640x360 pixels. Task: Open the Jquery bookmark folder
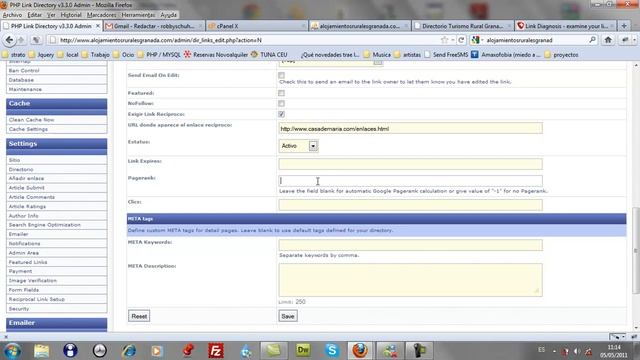click(x=41, y=54)
